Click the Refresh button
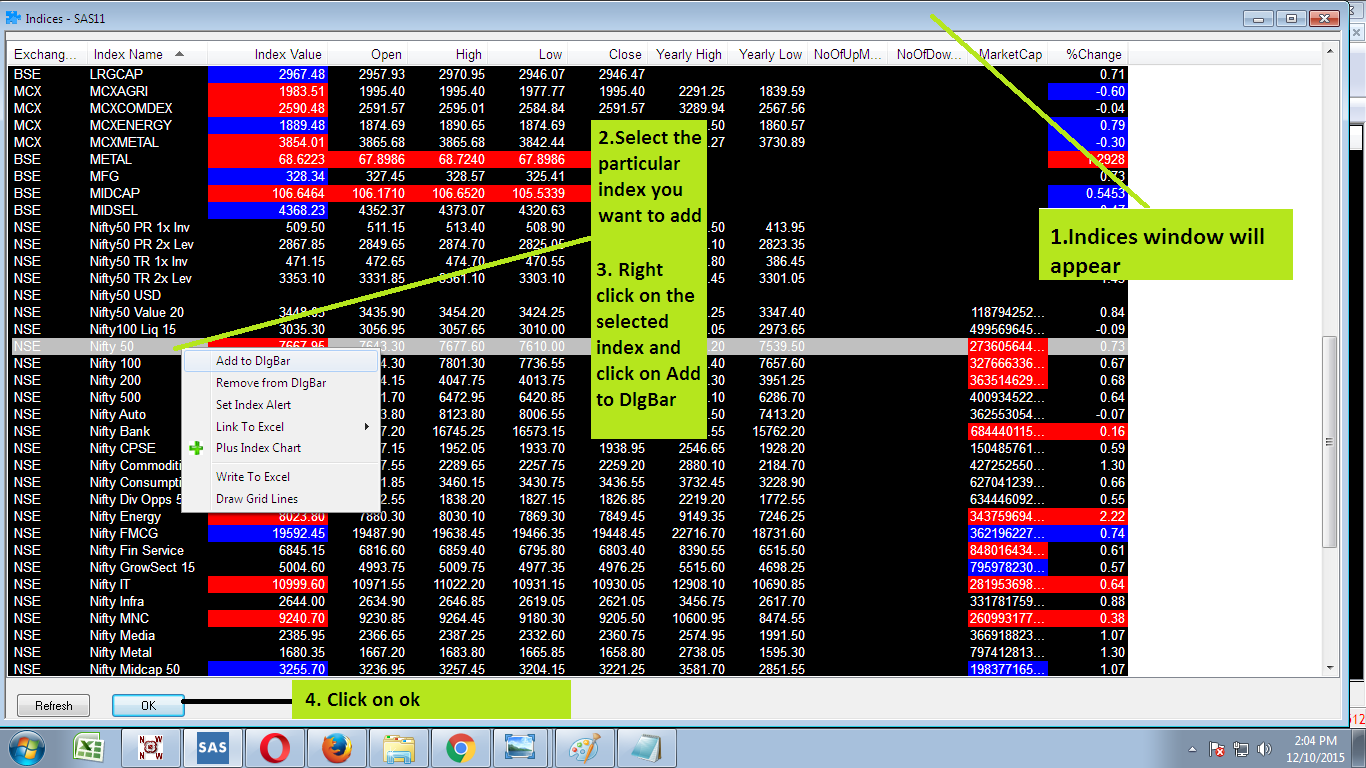 pos(54,705)
